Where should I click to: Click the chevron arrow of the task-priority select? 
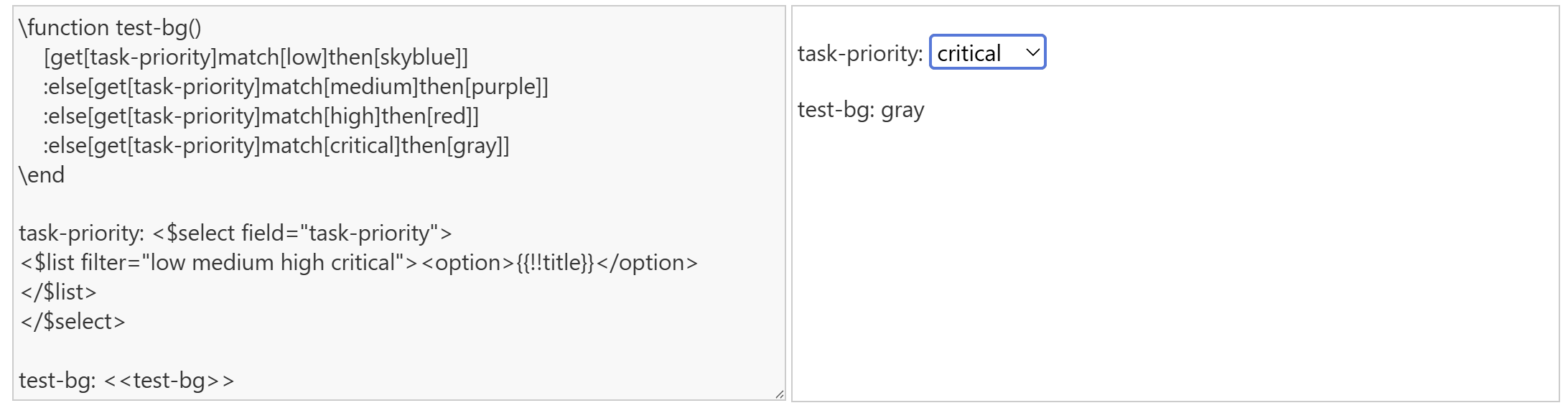pyautogui.click(x=1032, y=52)
